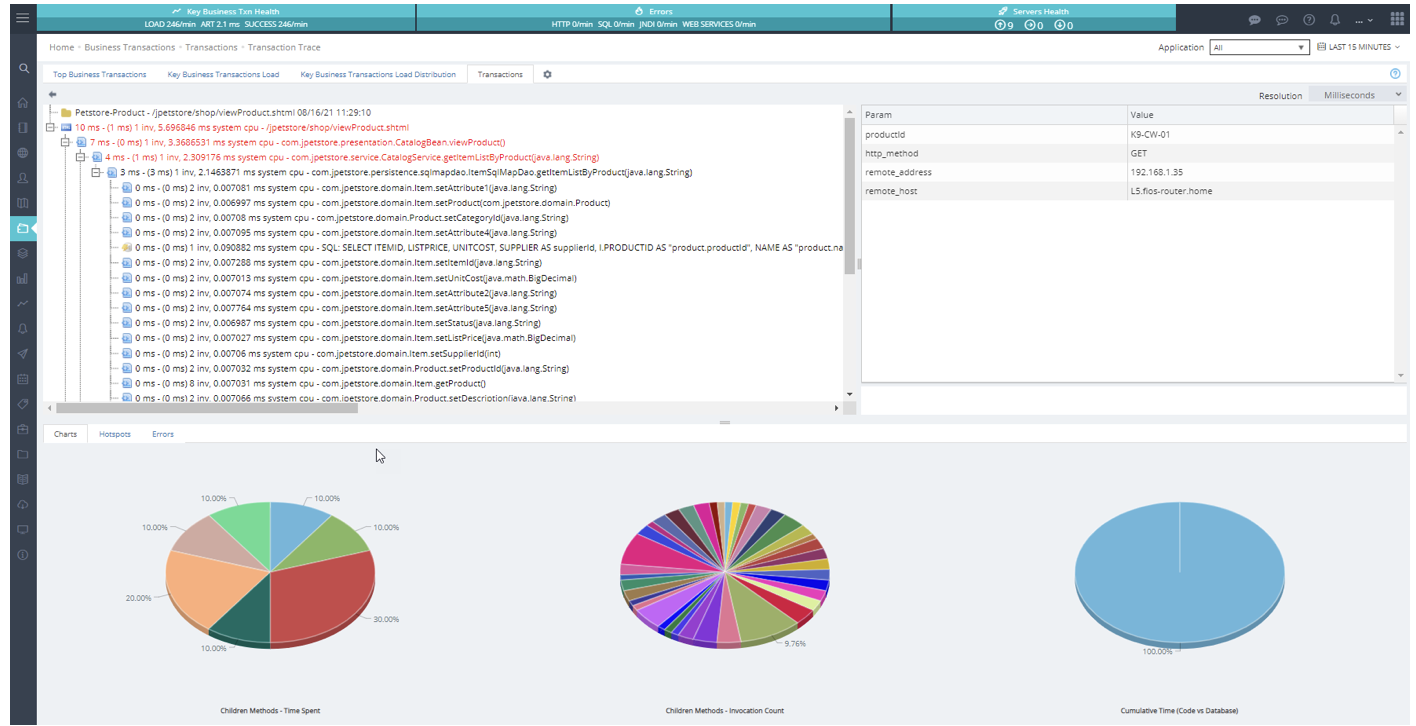Click the help question mark in dark header
Image resolution: width=1416 pixels, height=726 pixels.
(1308, 20)
